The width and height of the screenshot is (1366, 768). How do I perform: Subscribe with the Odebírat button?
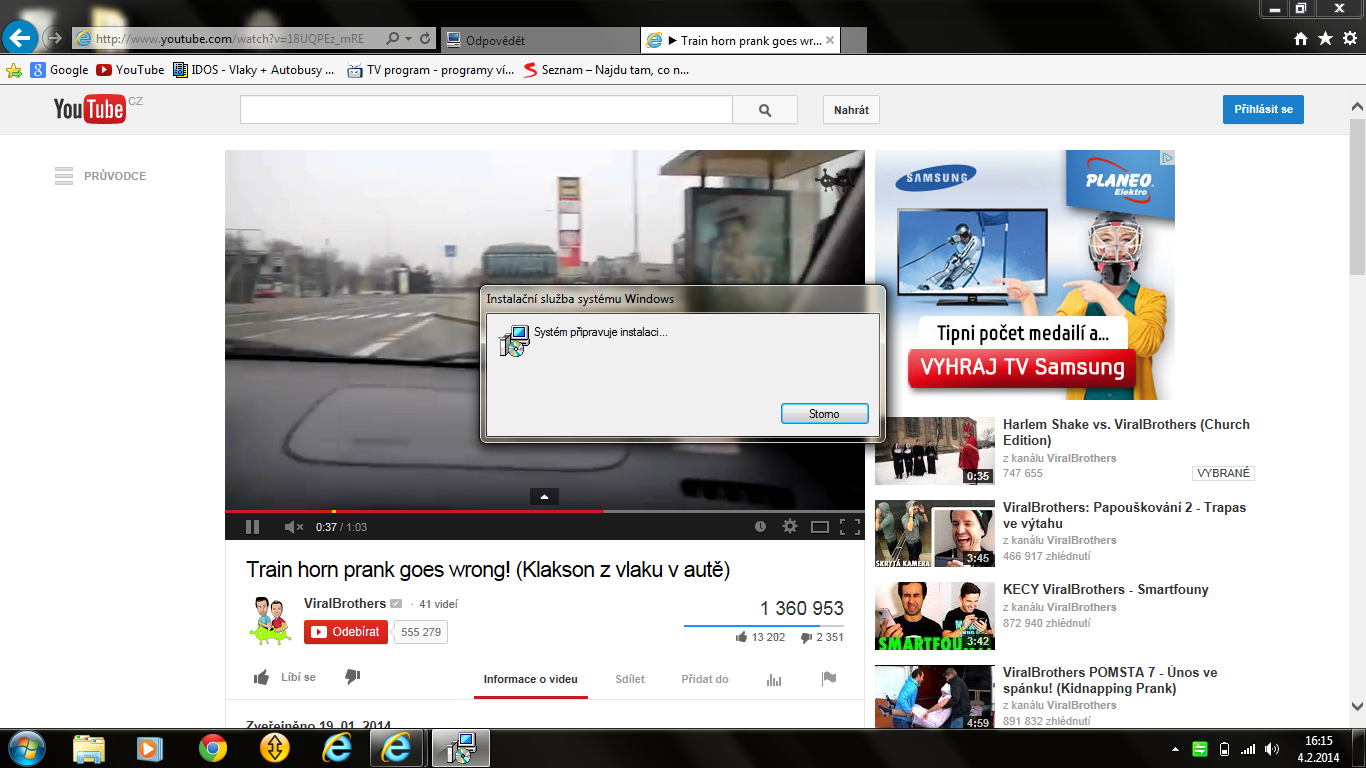click(346, 632)
